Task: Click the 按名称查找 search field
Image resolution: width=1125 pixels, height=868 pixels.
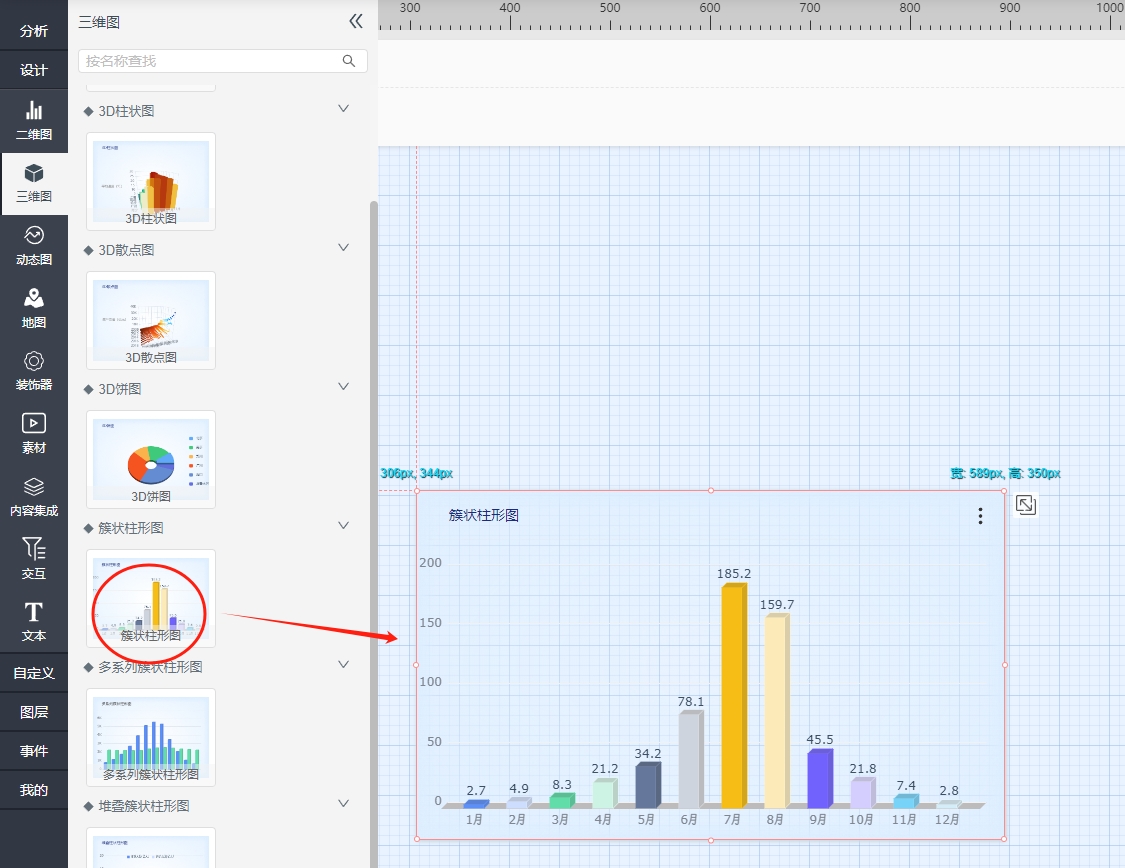Action: tap(212, 61)
